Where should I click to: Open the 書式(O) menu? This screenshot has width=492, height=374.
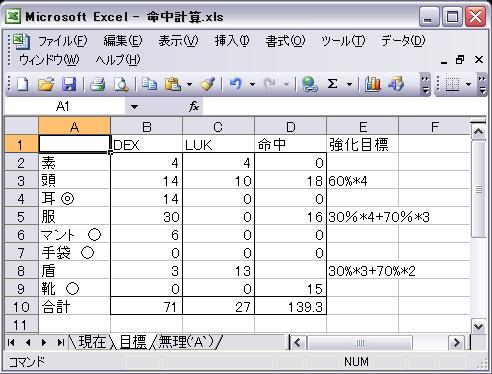coord(285,41)
